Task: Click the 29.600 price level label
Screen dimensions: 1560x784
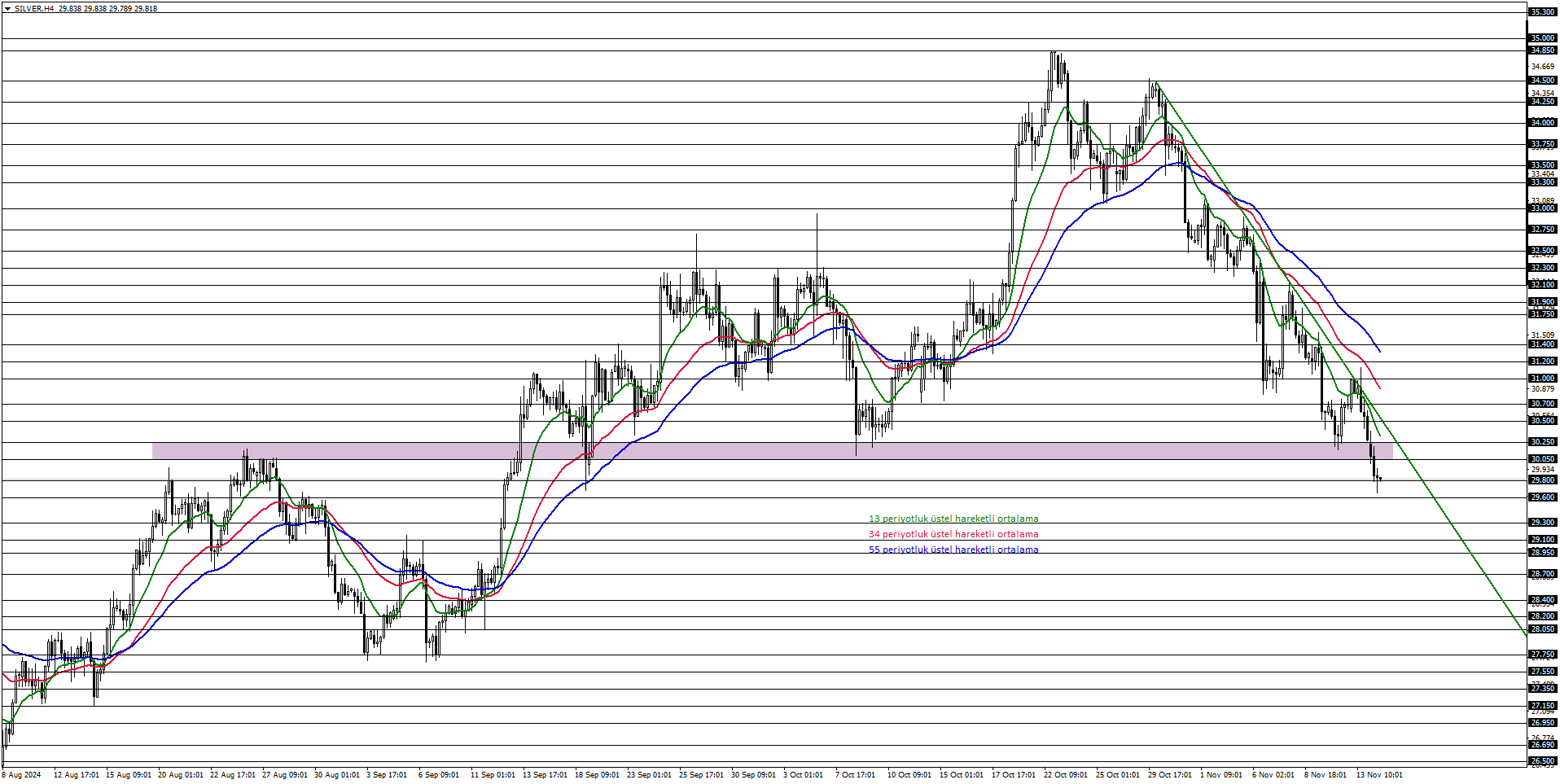Action: click(1543, 497)
